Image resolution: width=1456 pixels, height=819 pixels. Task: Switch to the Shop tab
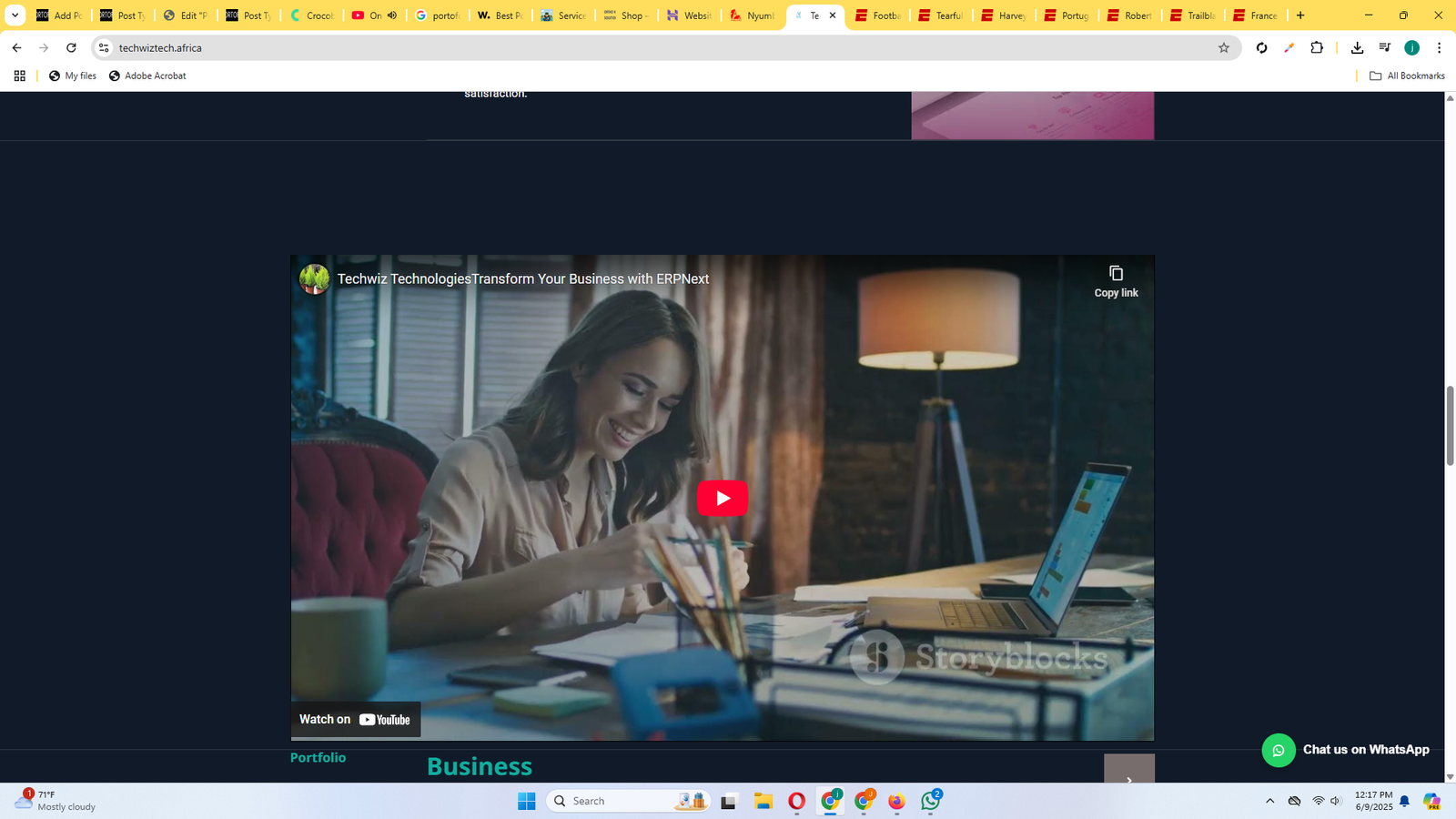tap(627, 15)
